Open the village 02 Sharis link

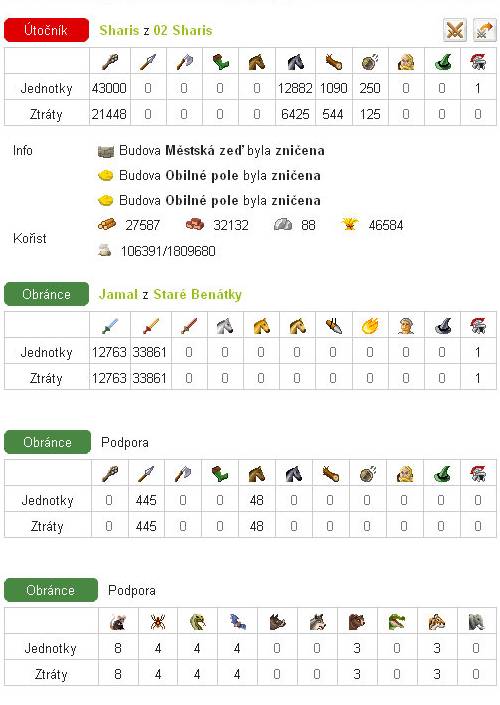(183, 30)
